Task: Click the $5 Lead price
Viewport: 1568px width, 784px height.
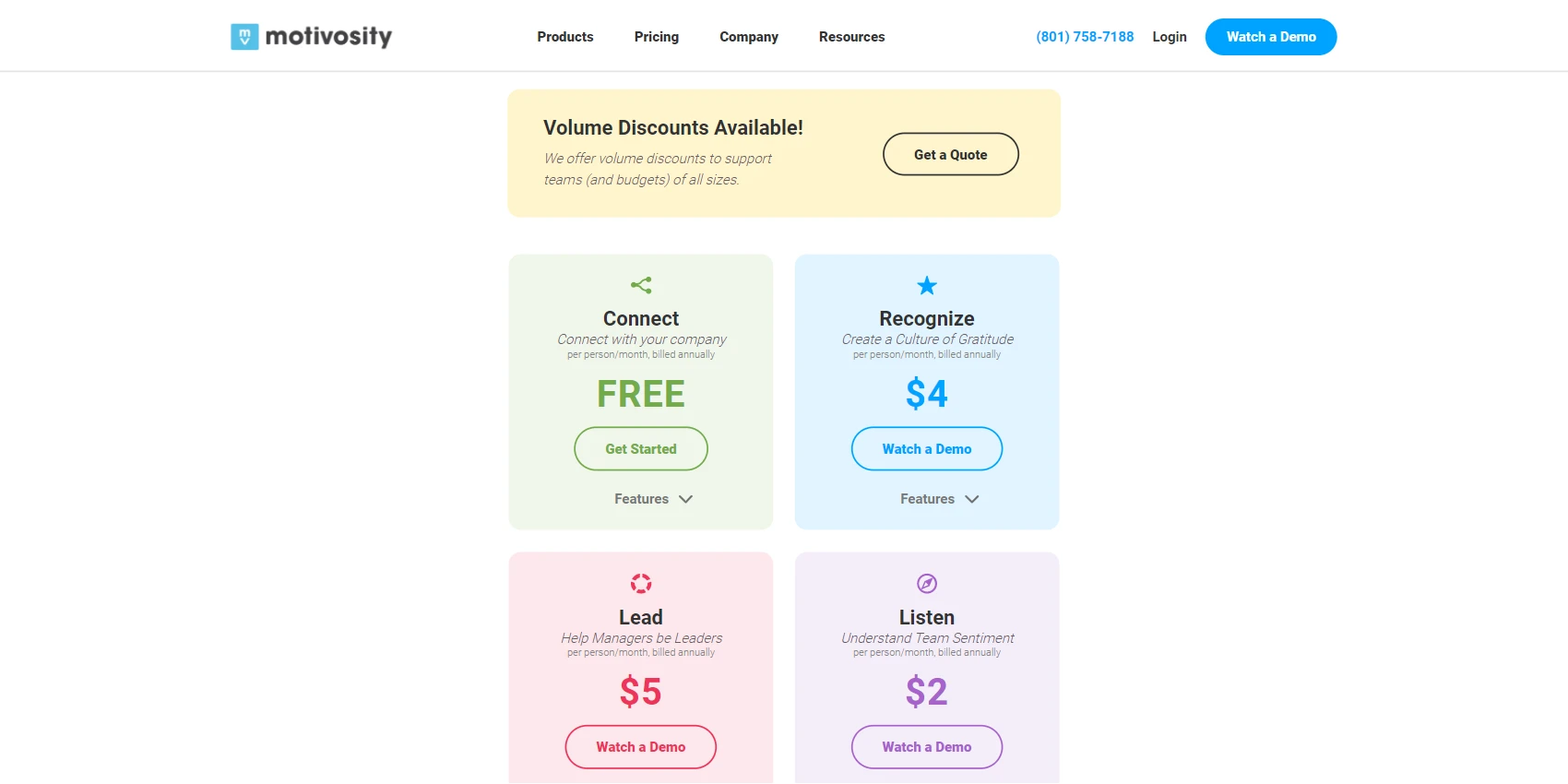Action: 641,692
